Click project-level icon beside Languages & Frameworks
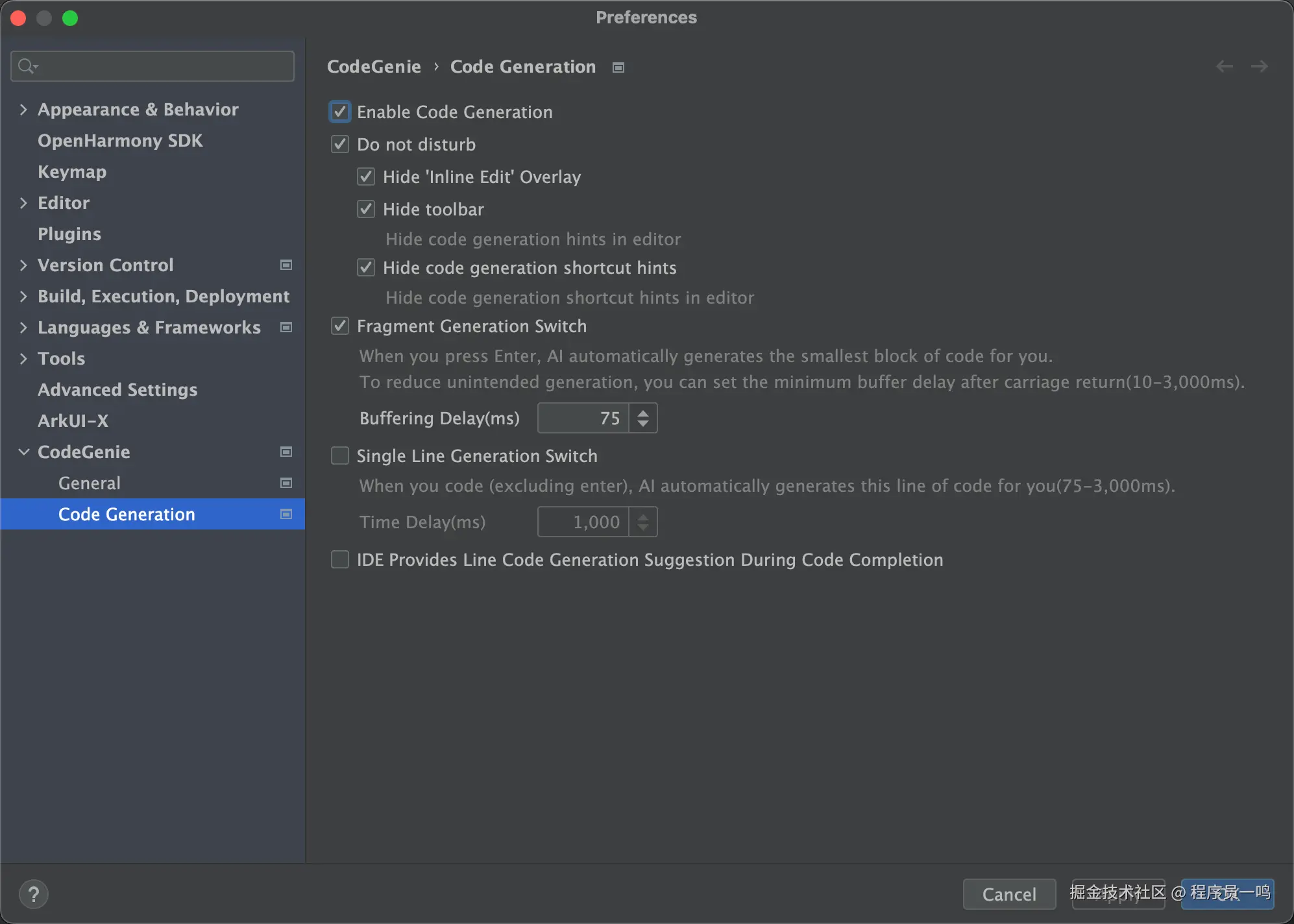Image resolution: width=1294 pixels, height=924 pixels. 286,327
